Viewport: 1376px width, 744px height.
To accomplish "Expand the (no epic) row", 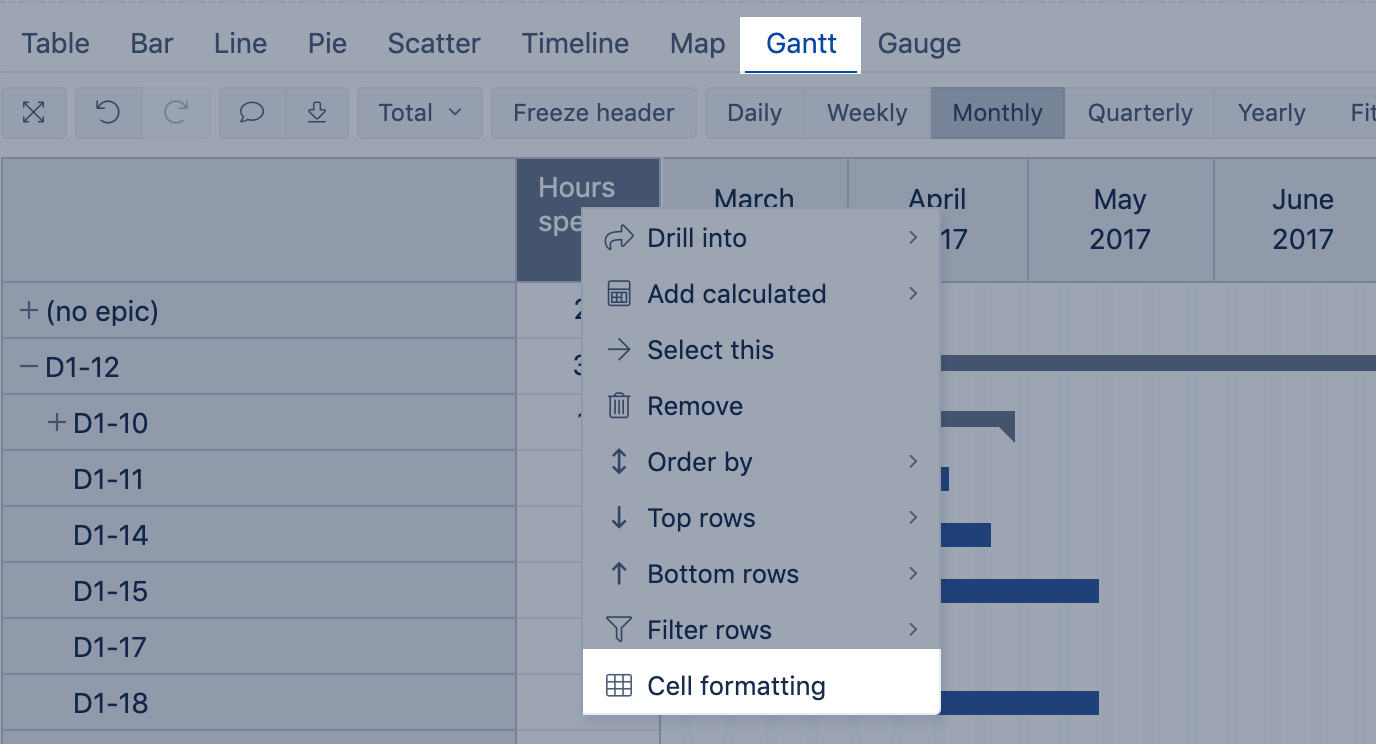I will [x=29, y=311].
